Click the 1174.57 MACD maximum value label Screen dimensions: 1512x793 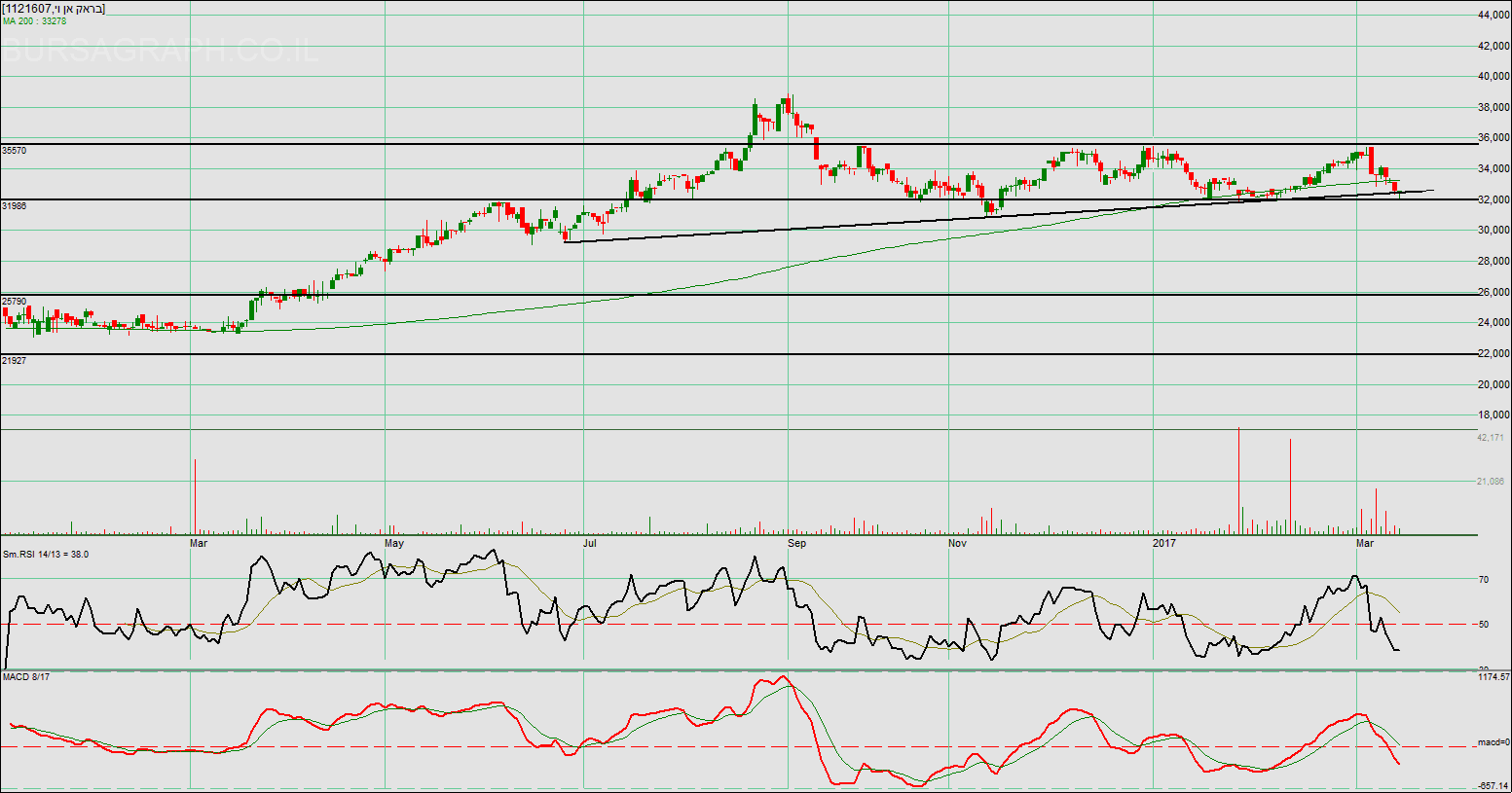tap(1493, 676)
